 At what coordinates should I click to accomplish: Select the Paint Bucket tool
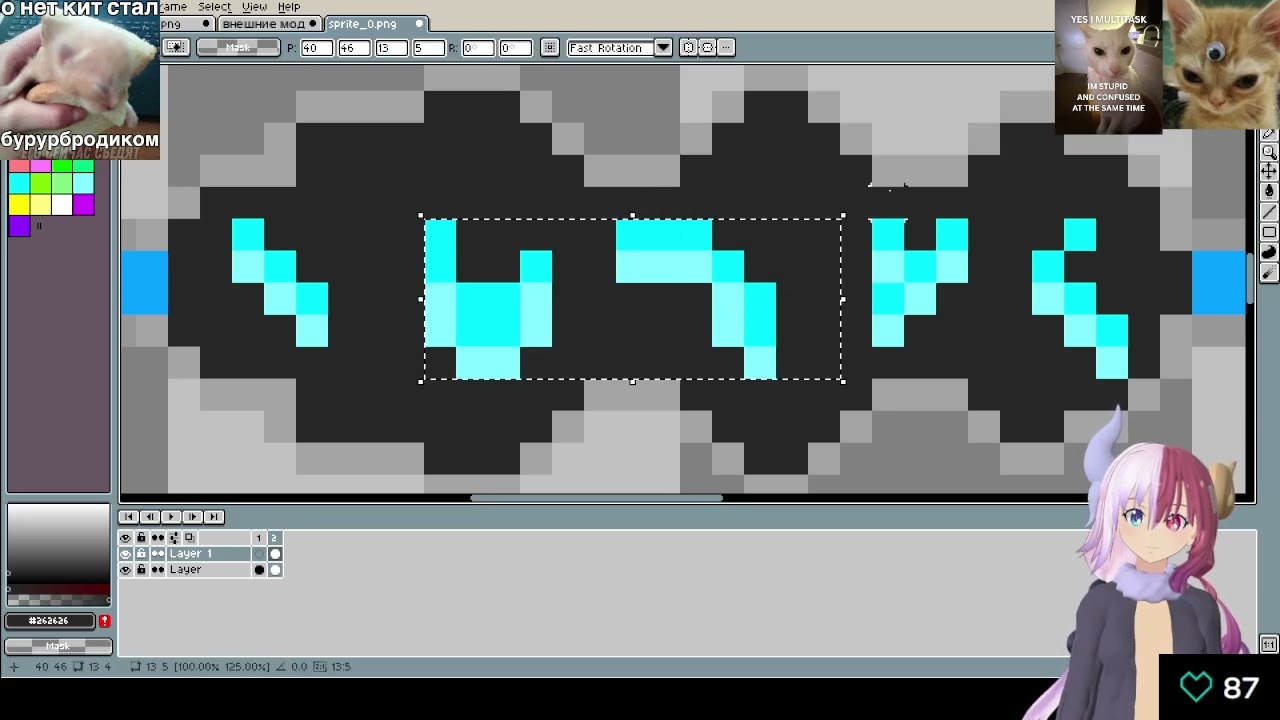pyautogui.click(x=1269, y=191)
